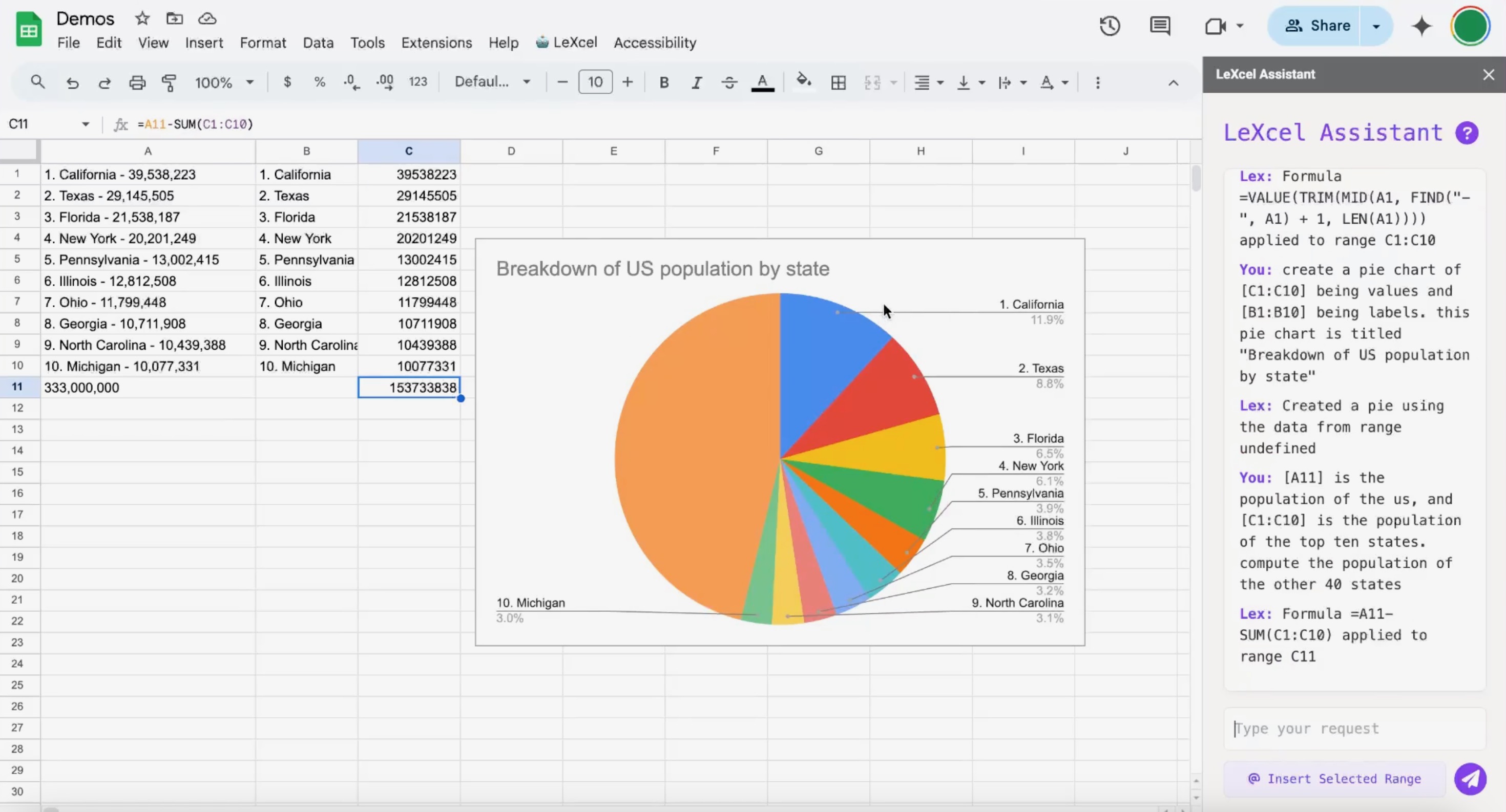
Task: Open the zoom 100% dropdown
Action: (x=224, y=82)
